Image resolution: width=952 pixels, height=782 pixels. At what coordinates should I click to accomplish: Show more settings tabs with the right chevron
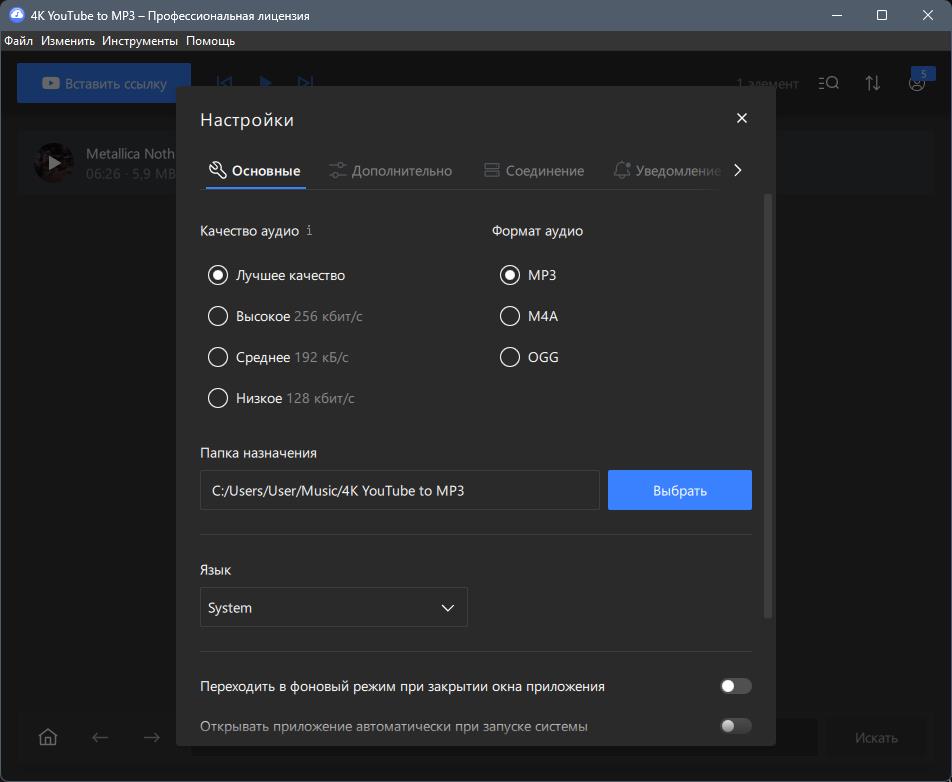point(738,171)
